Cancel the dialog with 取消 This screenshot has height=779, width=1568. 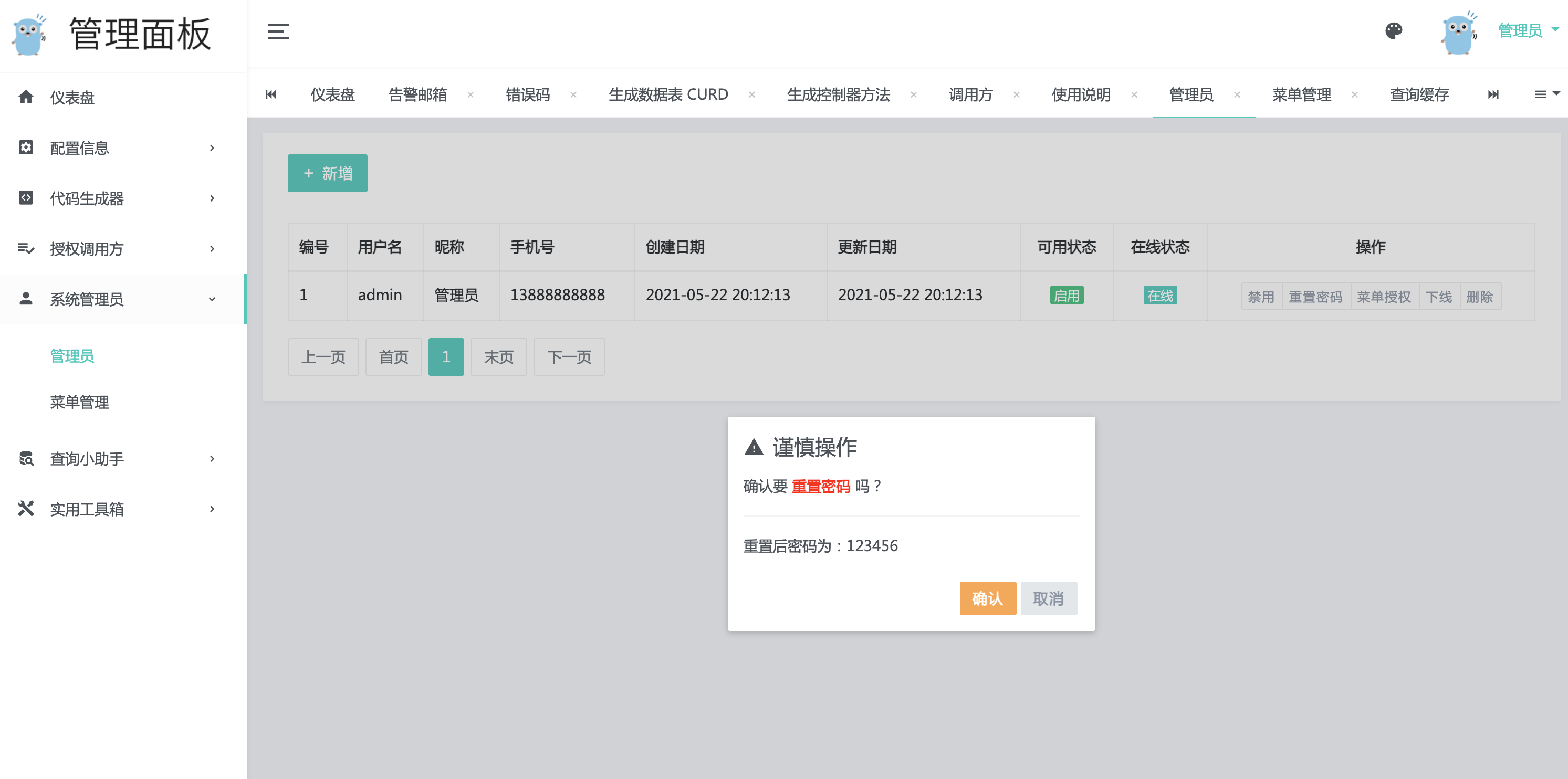(x=1048, y=598)
